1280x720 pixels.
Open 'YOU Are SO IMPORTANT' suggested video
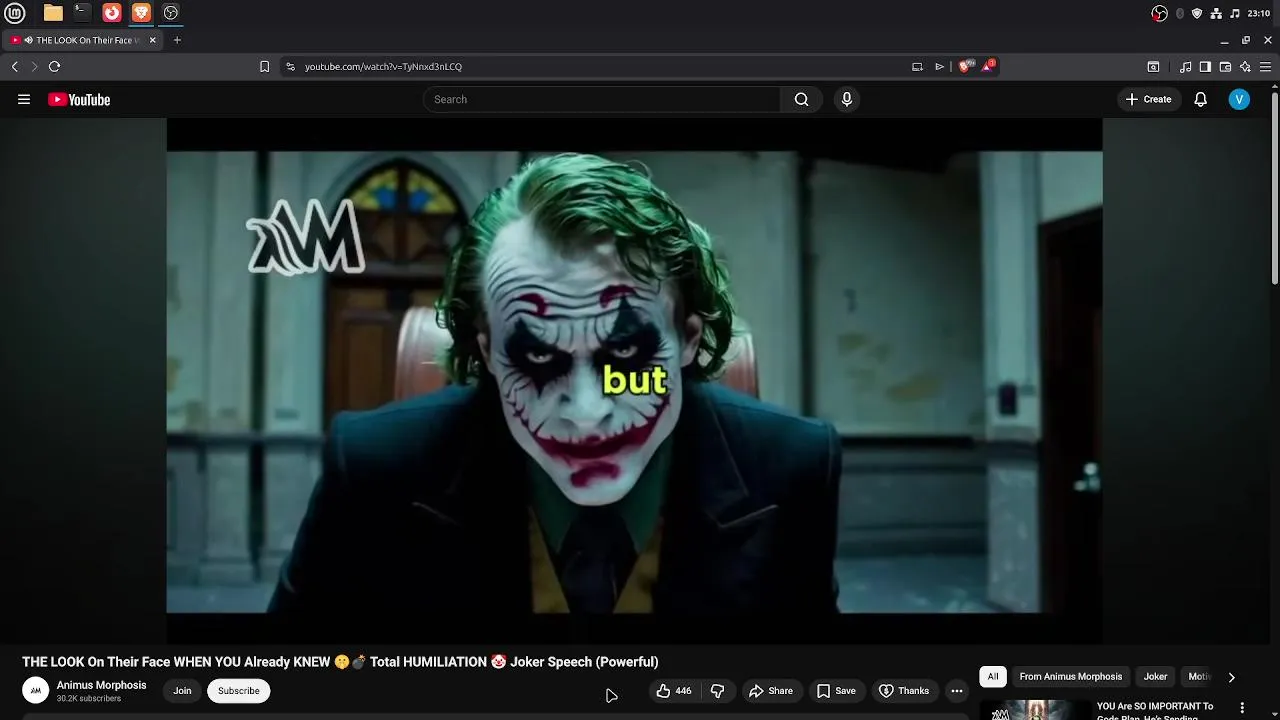[x=1155, y=710]
